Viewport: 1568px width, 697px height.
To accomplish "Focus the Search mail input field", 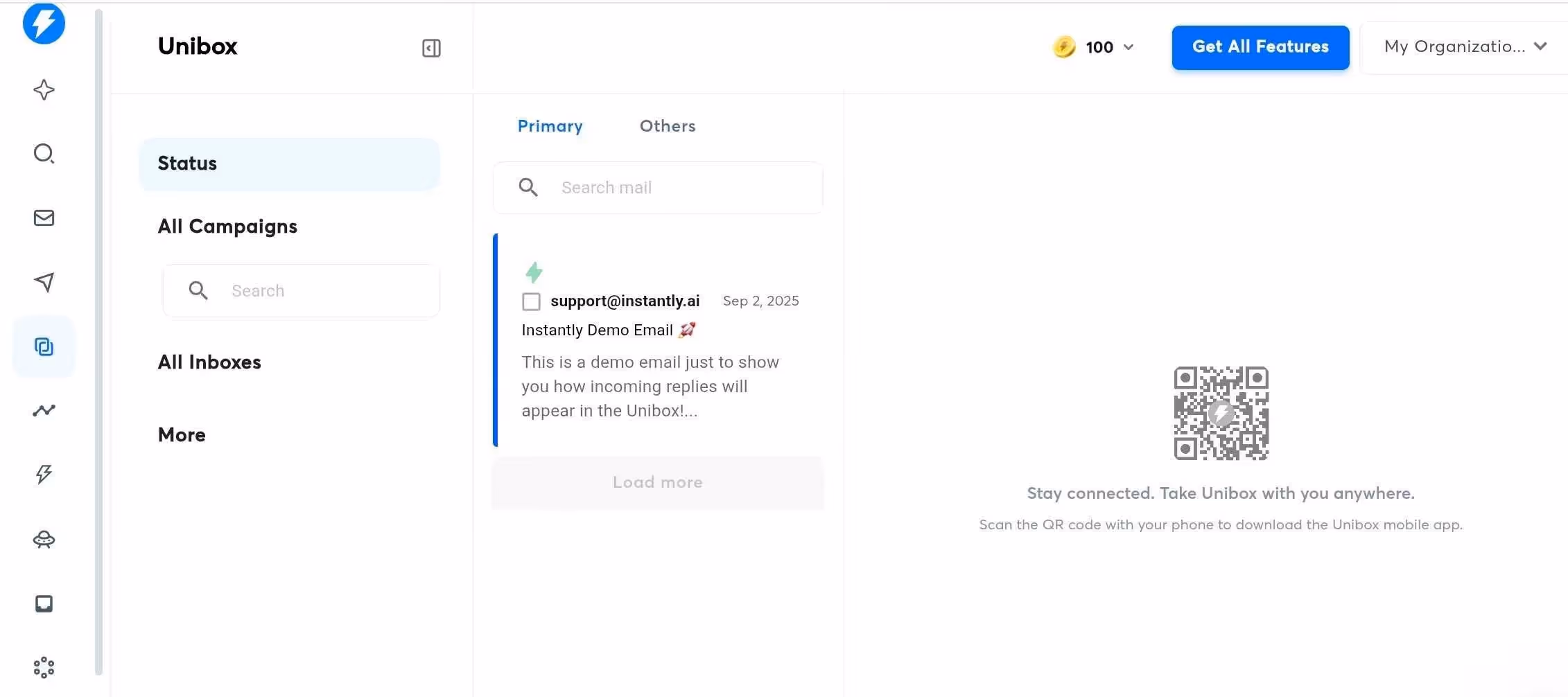I will tap(658, 188).
